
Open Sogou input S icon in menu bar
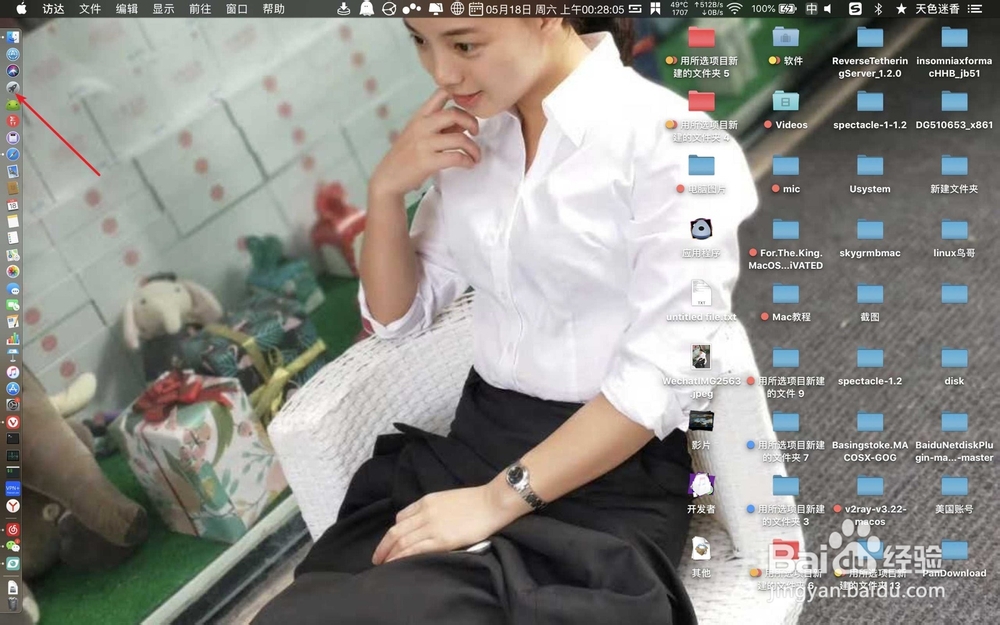point(855,8)
